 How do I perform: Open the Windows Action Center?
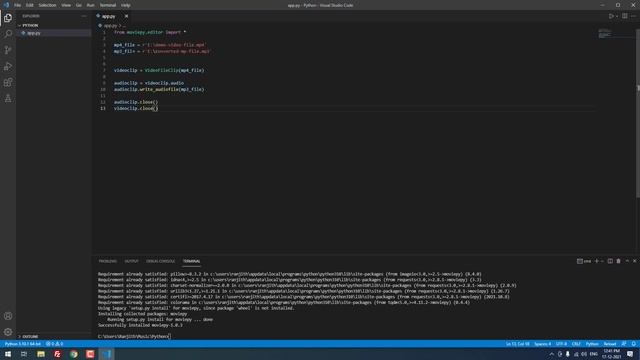click(x=630, y=354)
